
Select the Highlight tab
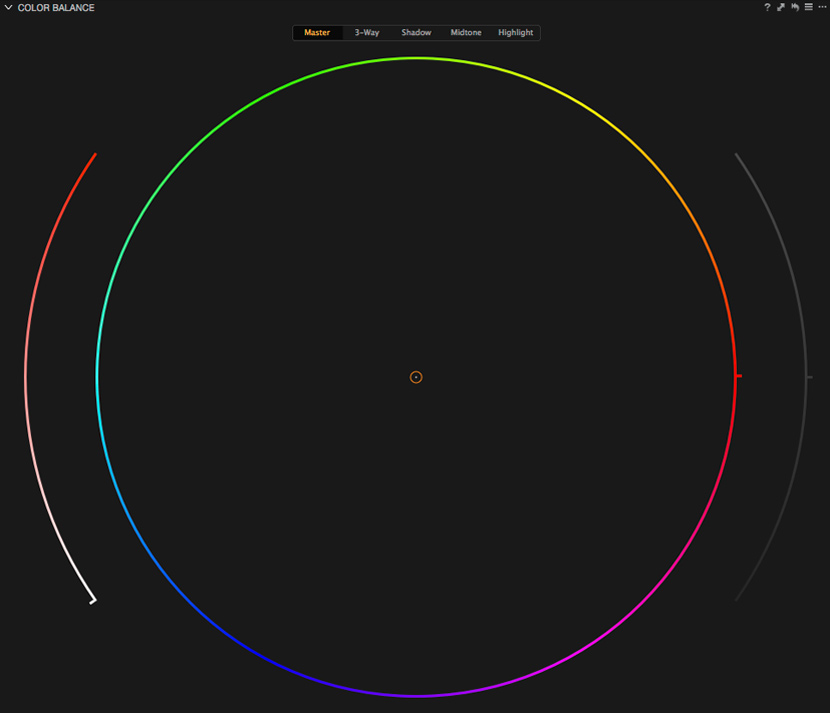coord(516,32)
